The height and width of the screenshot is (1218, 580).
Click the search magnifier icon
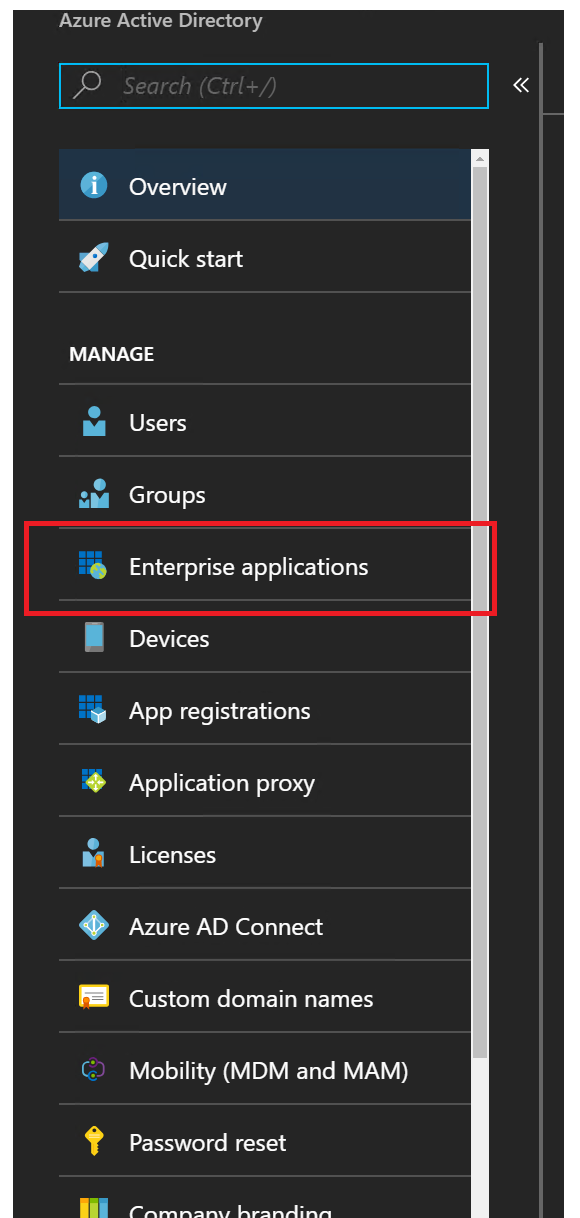pos(88,85)
